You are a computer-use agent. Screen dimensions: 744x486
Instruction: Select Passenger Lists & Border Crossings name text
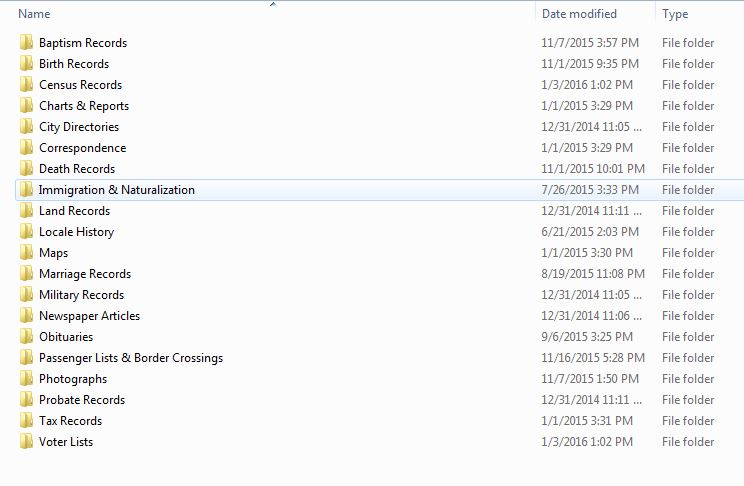point(131,358)
